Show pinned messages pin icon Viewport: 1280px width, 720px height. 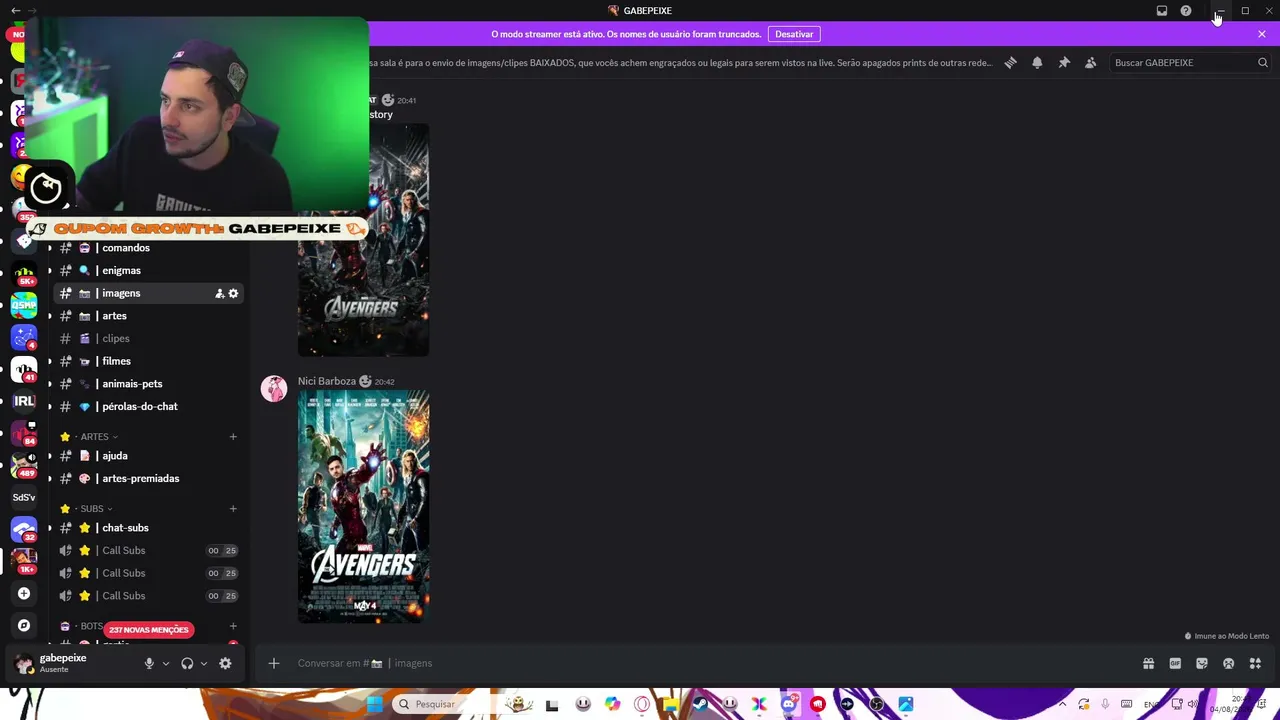(1064, 63)
